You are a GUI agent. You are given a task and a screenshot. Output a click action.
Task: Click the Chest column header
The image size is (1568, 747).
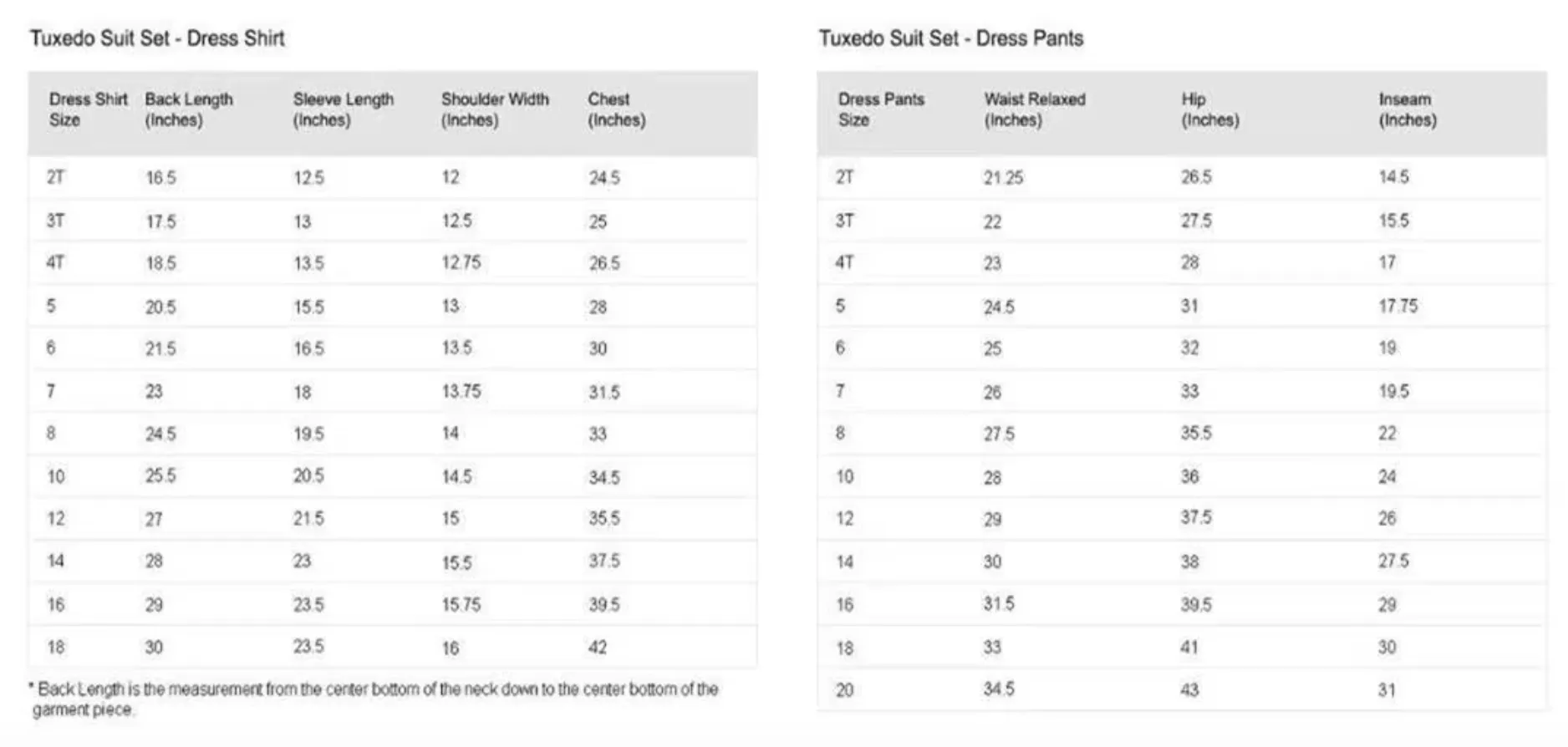pos(616,109)
